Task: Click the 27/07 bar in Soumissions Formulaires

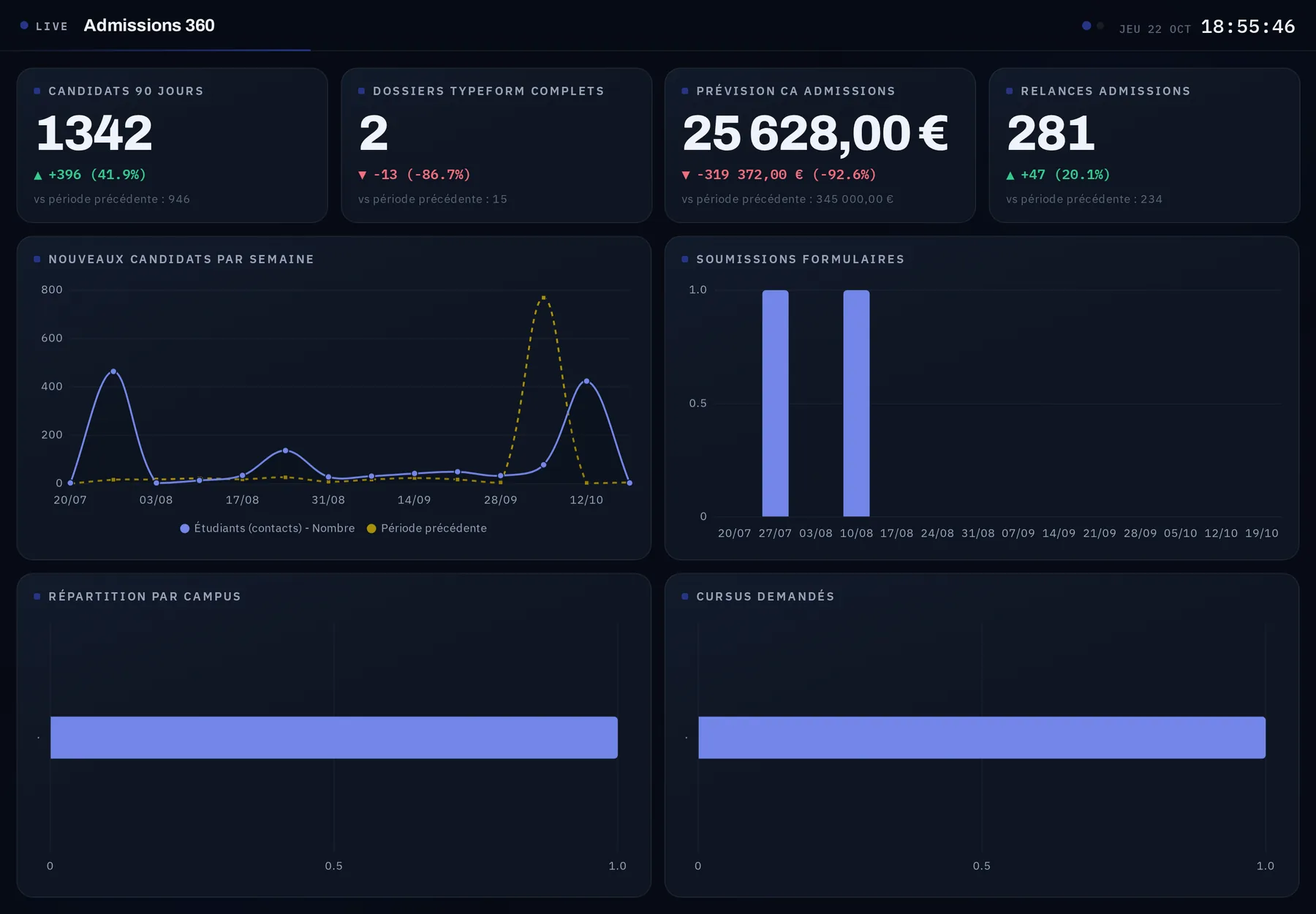Action: 775,403
